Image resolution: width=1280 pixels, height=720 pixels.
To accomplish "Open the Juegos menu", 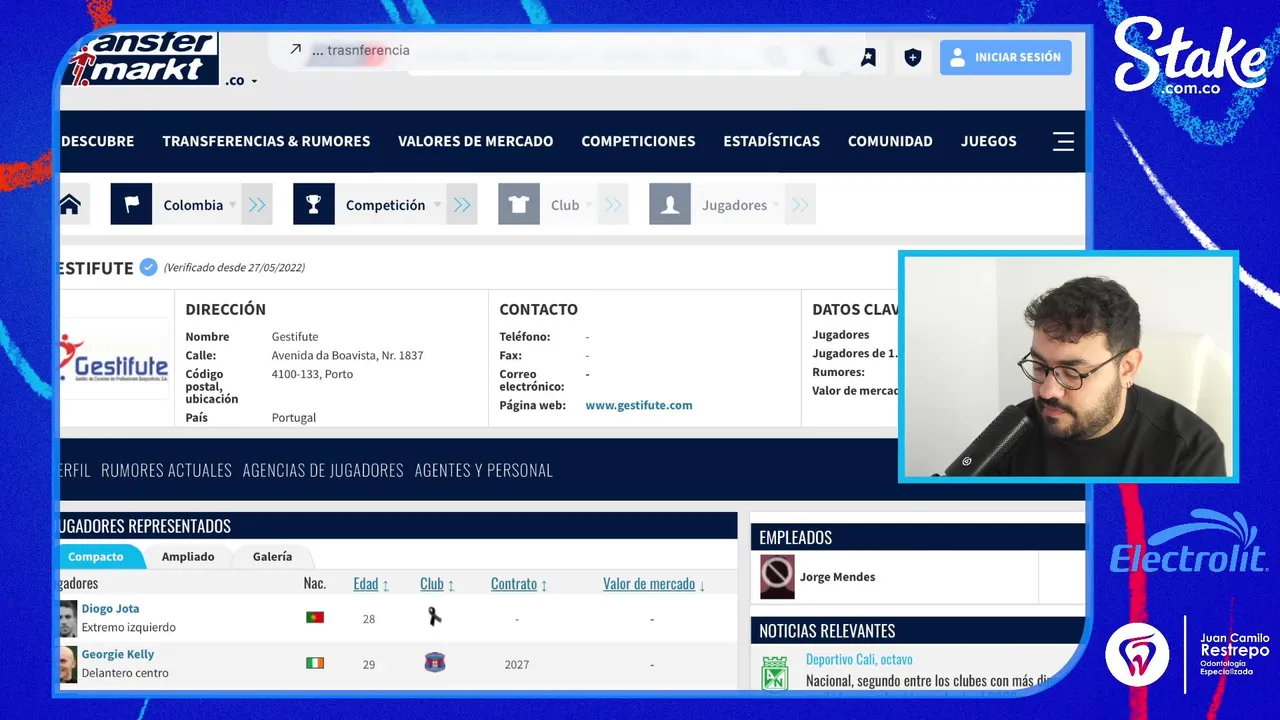I will 988,141.
